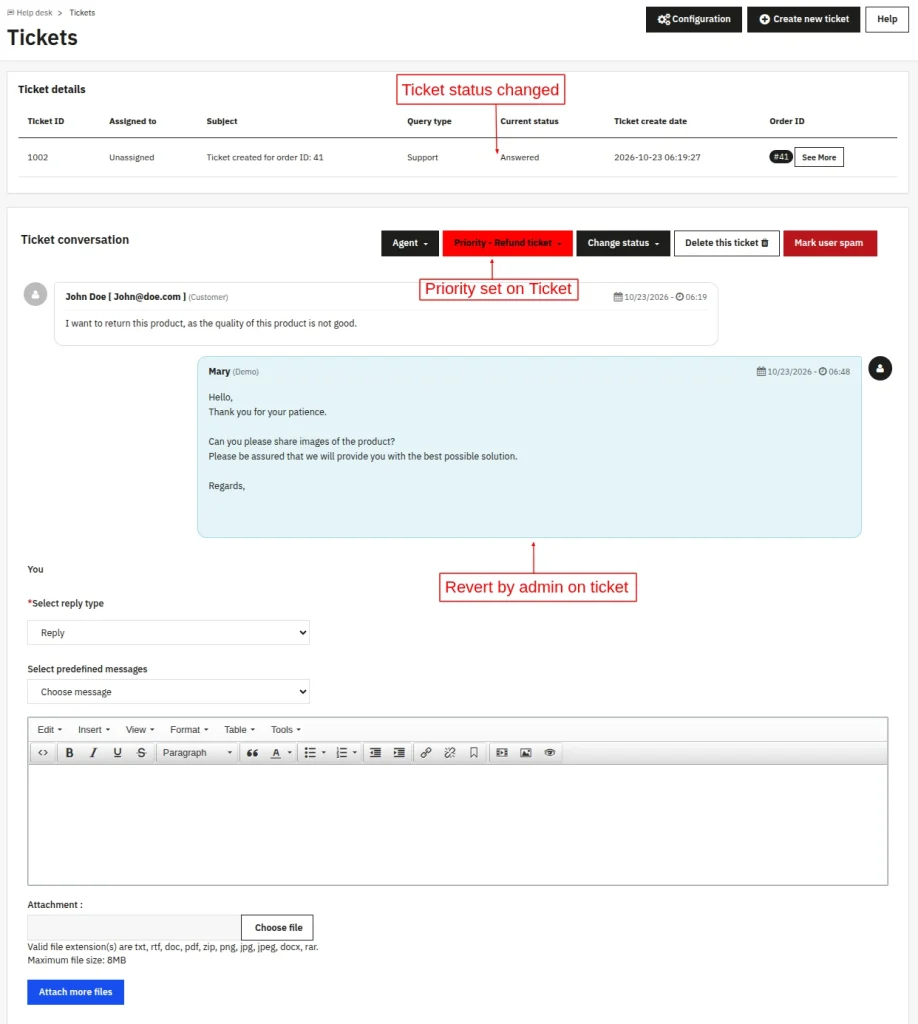Open Edit menu in editor

click(50, 729)
